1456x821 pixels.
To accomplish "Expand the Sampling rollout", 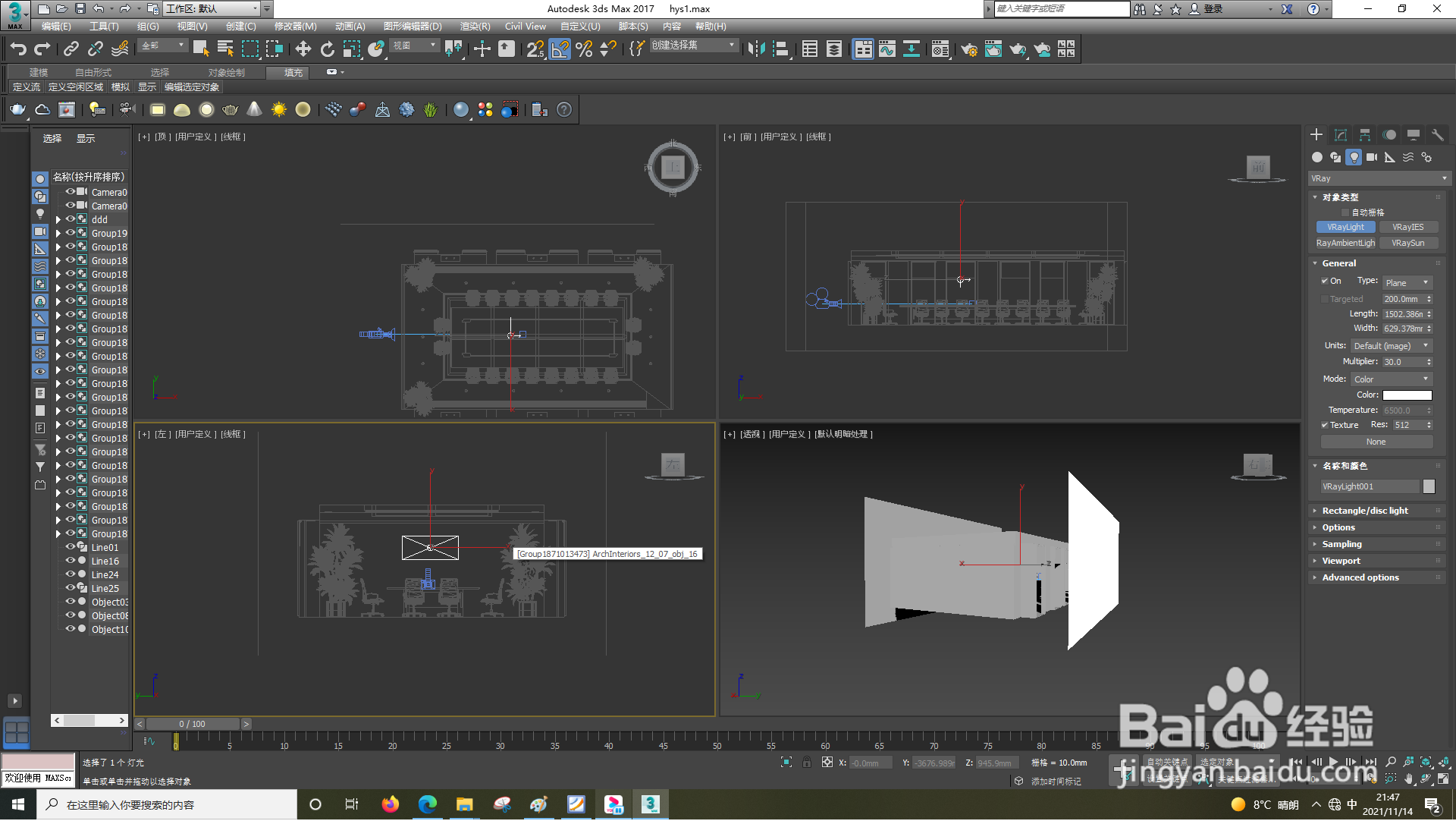I will [x=1341, y=544].
